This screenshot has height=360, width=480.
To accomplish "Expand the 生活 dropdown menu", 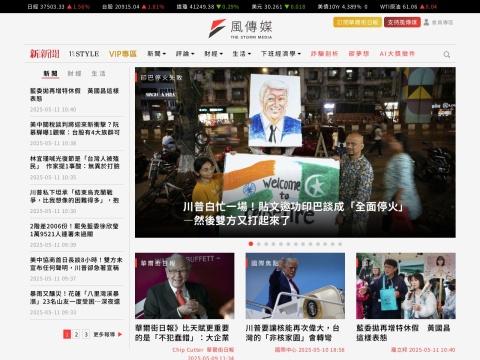I will (241, 54).
